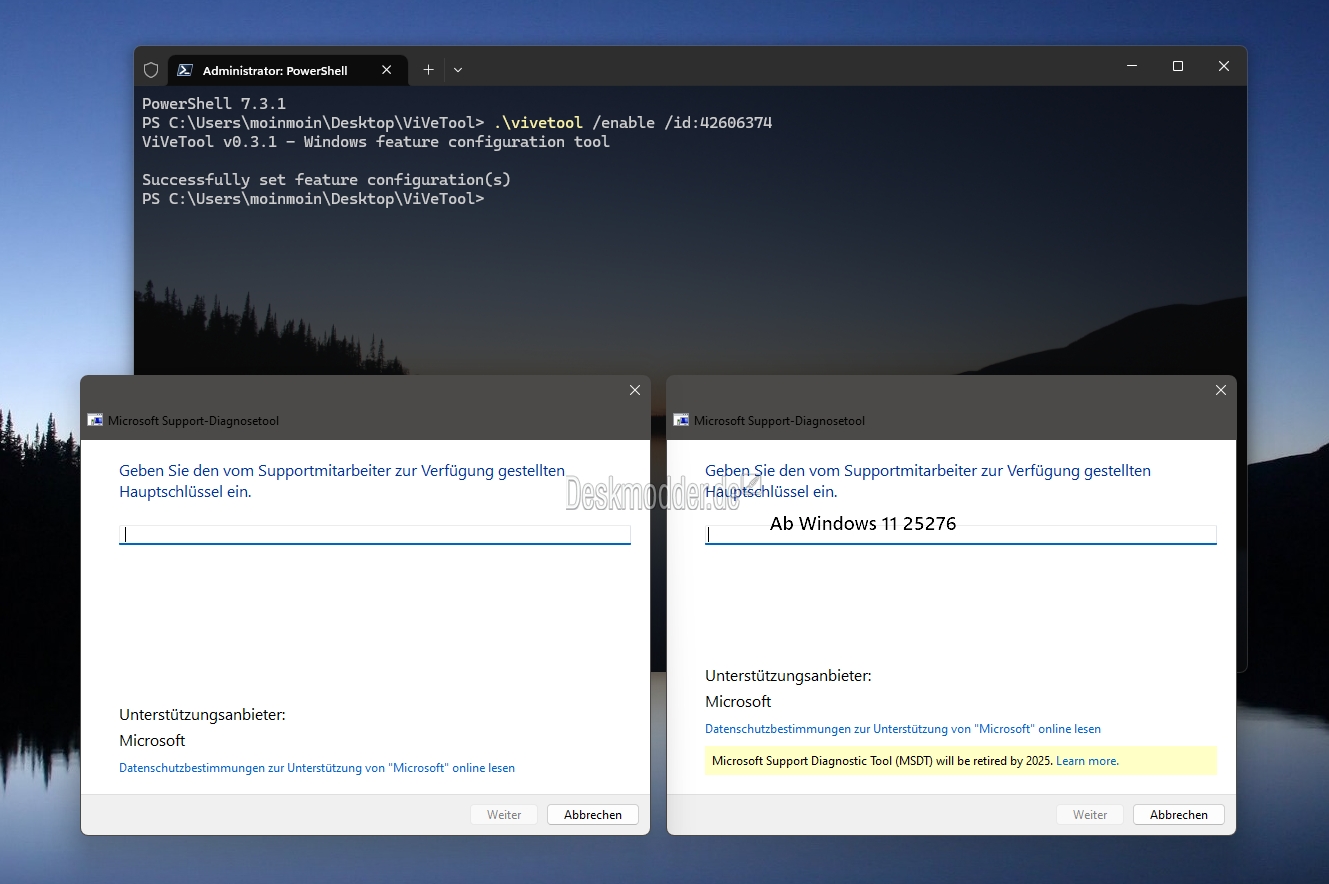Open Datenschutzbestimmungen link in left dialog
Viewport: 1329px width, 884px height.
coord(317,768)
